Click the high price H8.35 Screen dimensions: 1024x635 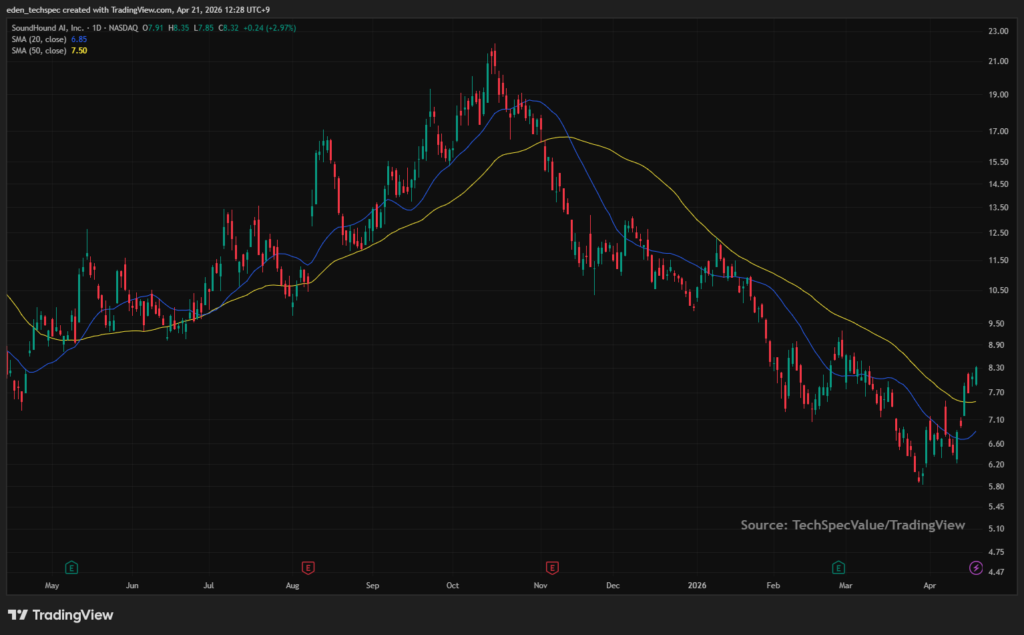[x=179, y=28]
